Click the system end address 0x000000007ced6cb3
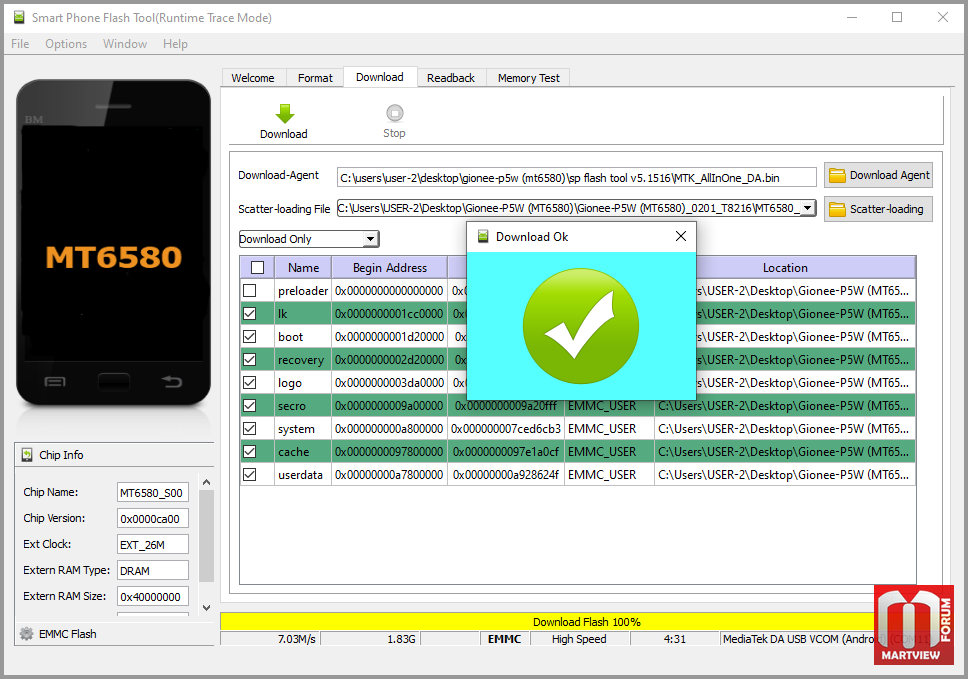The width and height of the screenshot is (968, 679). (x=506, y=428)
